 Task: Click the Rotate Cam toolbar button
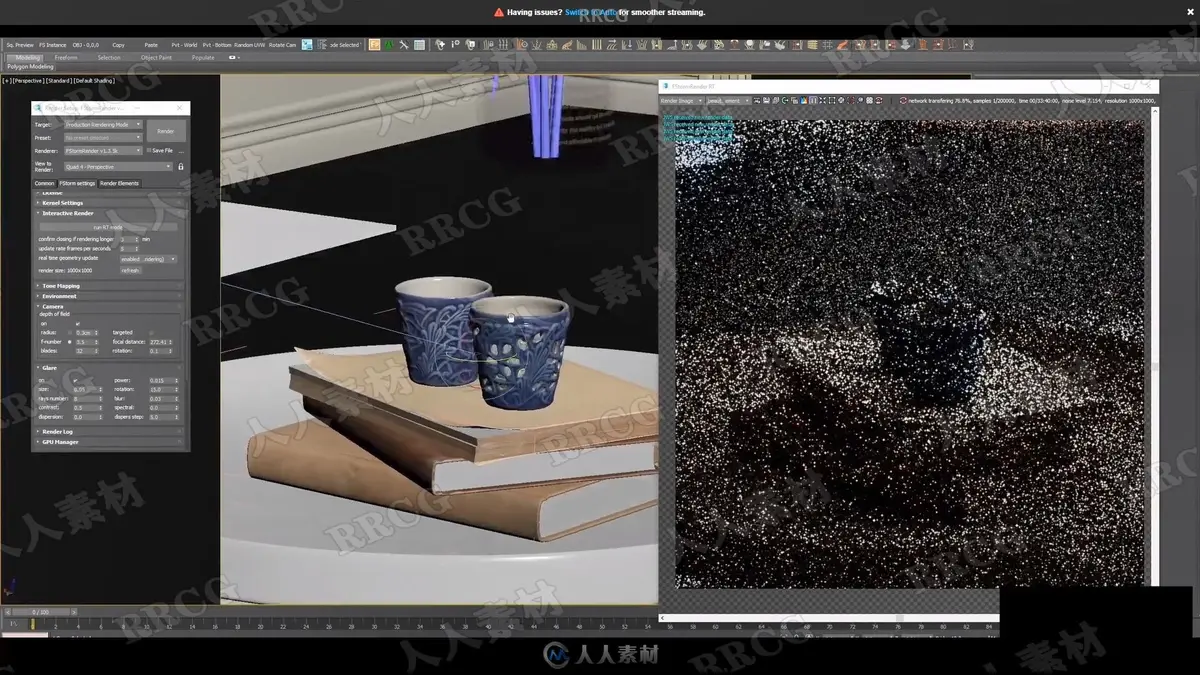tap(283, 45)
